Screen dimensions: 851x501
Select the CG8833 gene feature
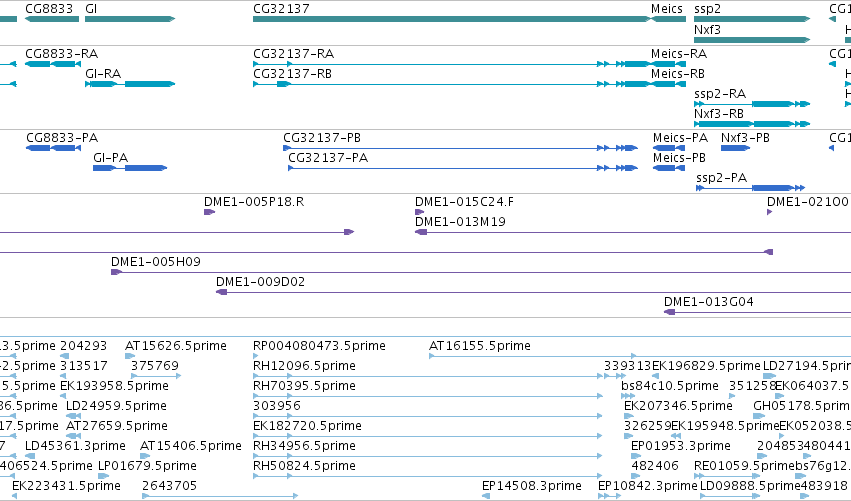(x=52, y=19)
